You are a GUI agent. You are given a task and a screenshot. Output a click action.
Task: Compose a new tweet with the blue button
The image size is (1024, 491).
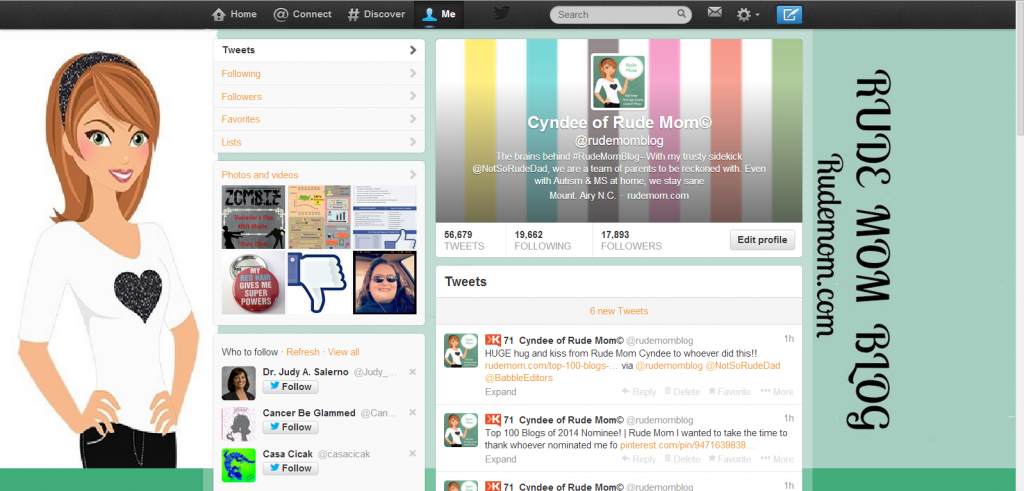pos(789,14)
